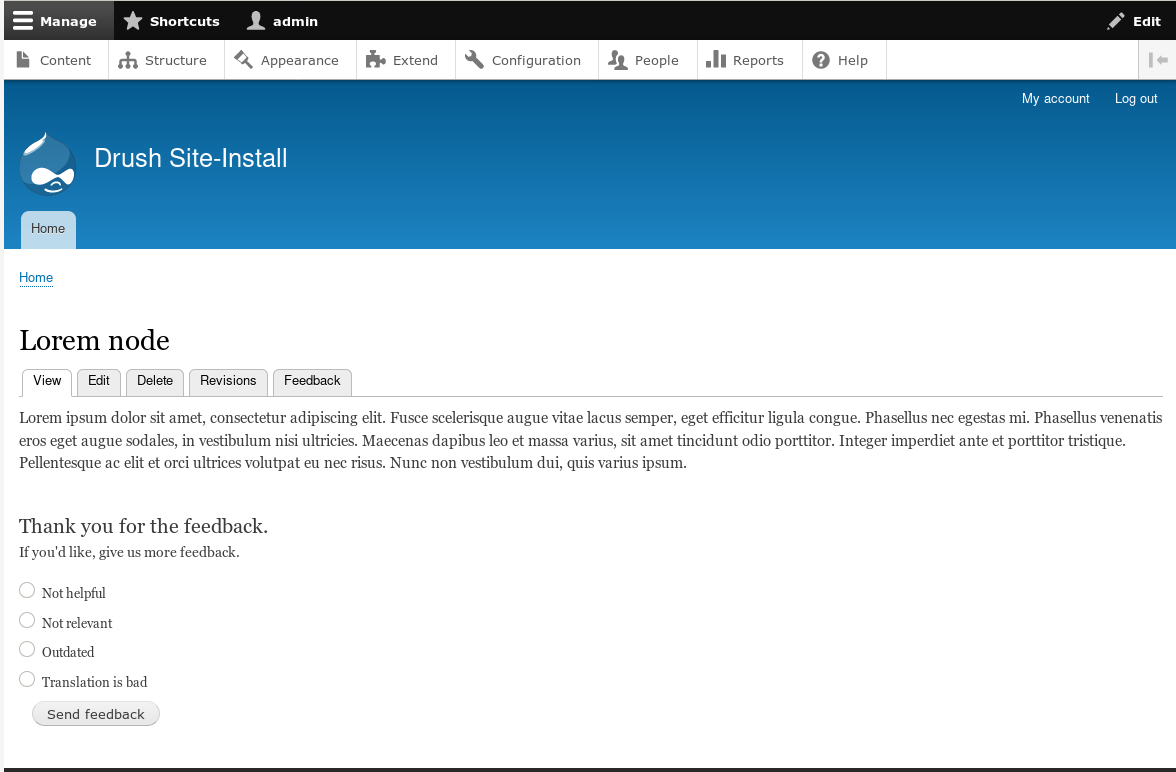Viewport: 1176px width, 772px height.
Task: Select 'Translation is bad' option
Action: tap(27, 678)
